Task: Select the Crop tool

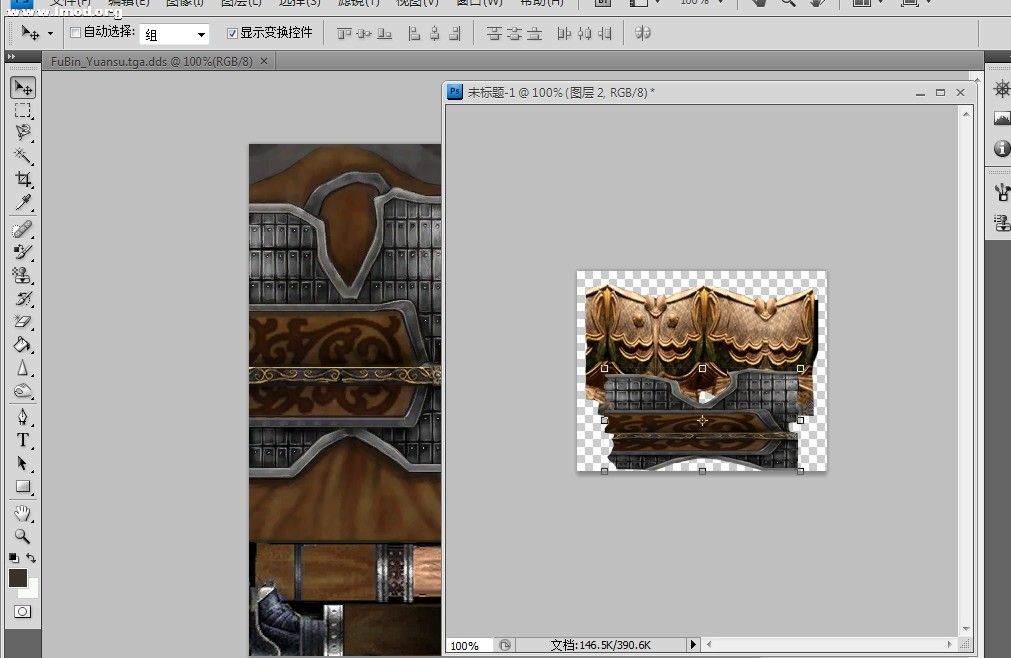Action: coord(22,180)
